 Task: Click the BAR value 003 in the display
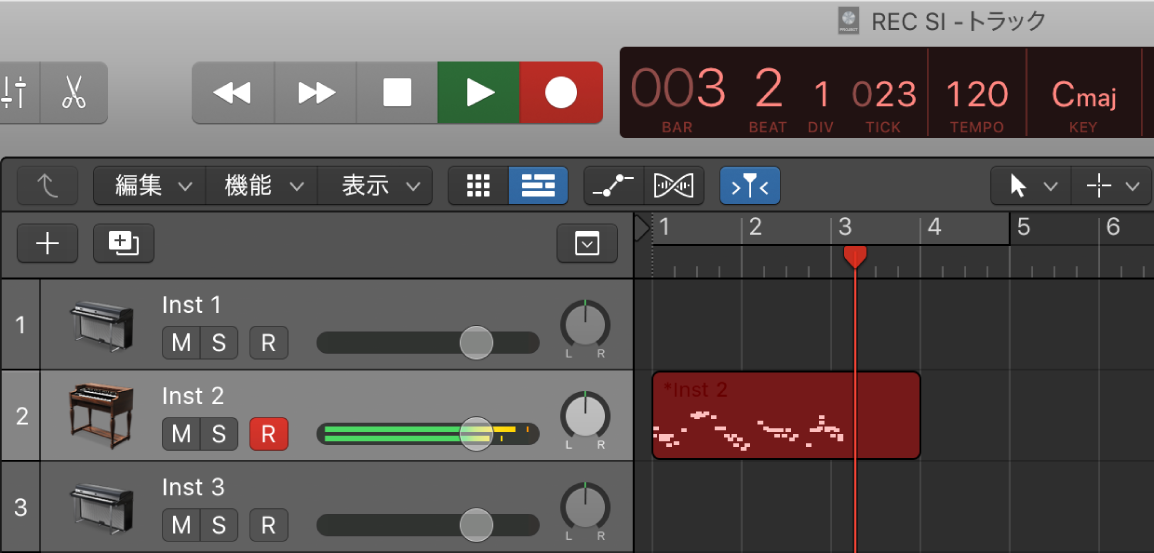click(678, 89)
